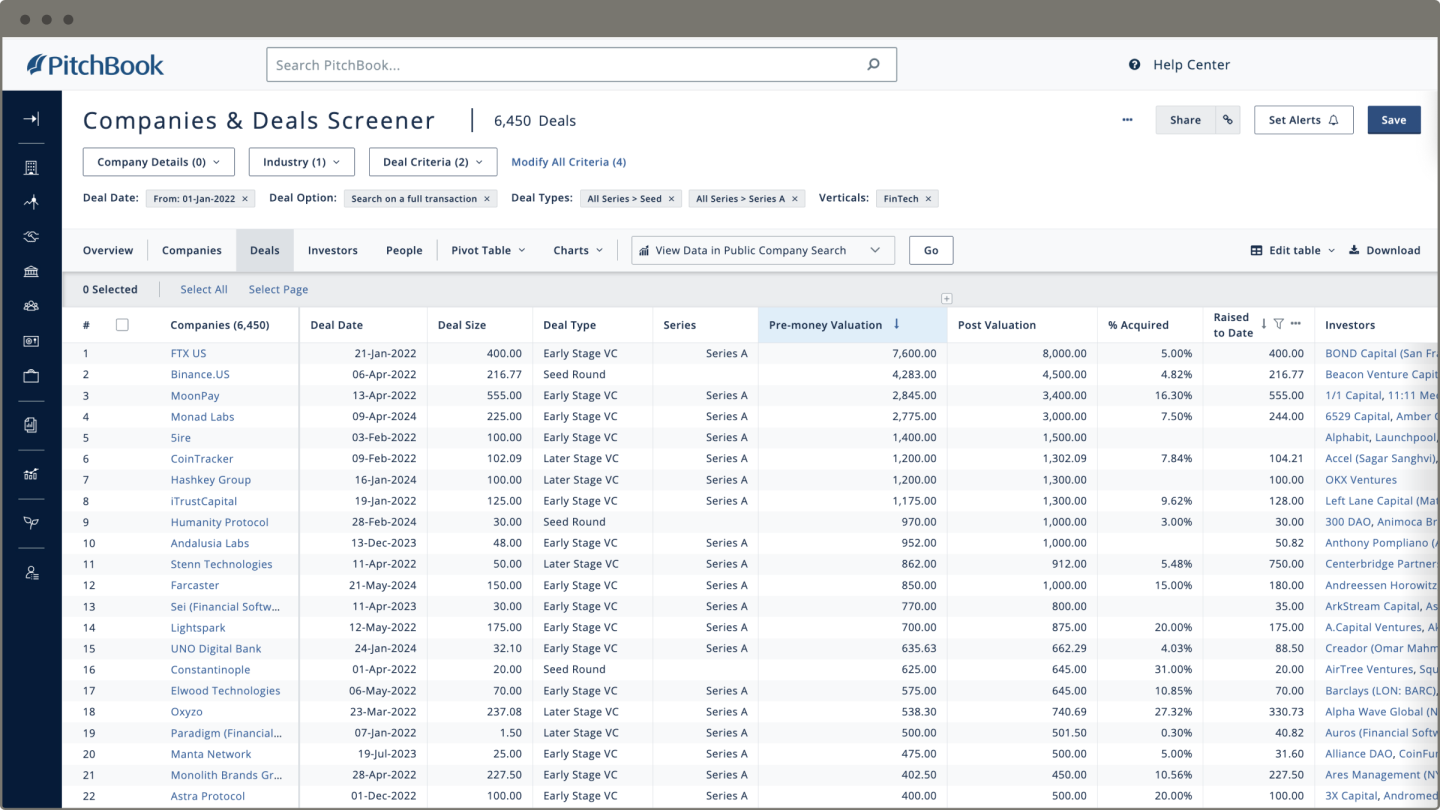Open the bank institution icon in sidebar
The image size is (1440, 810).
coord(31,272)
